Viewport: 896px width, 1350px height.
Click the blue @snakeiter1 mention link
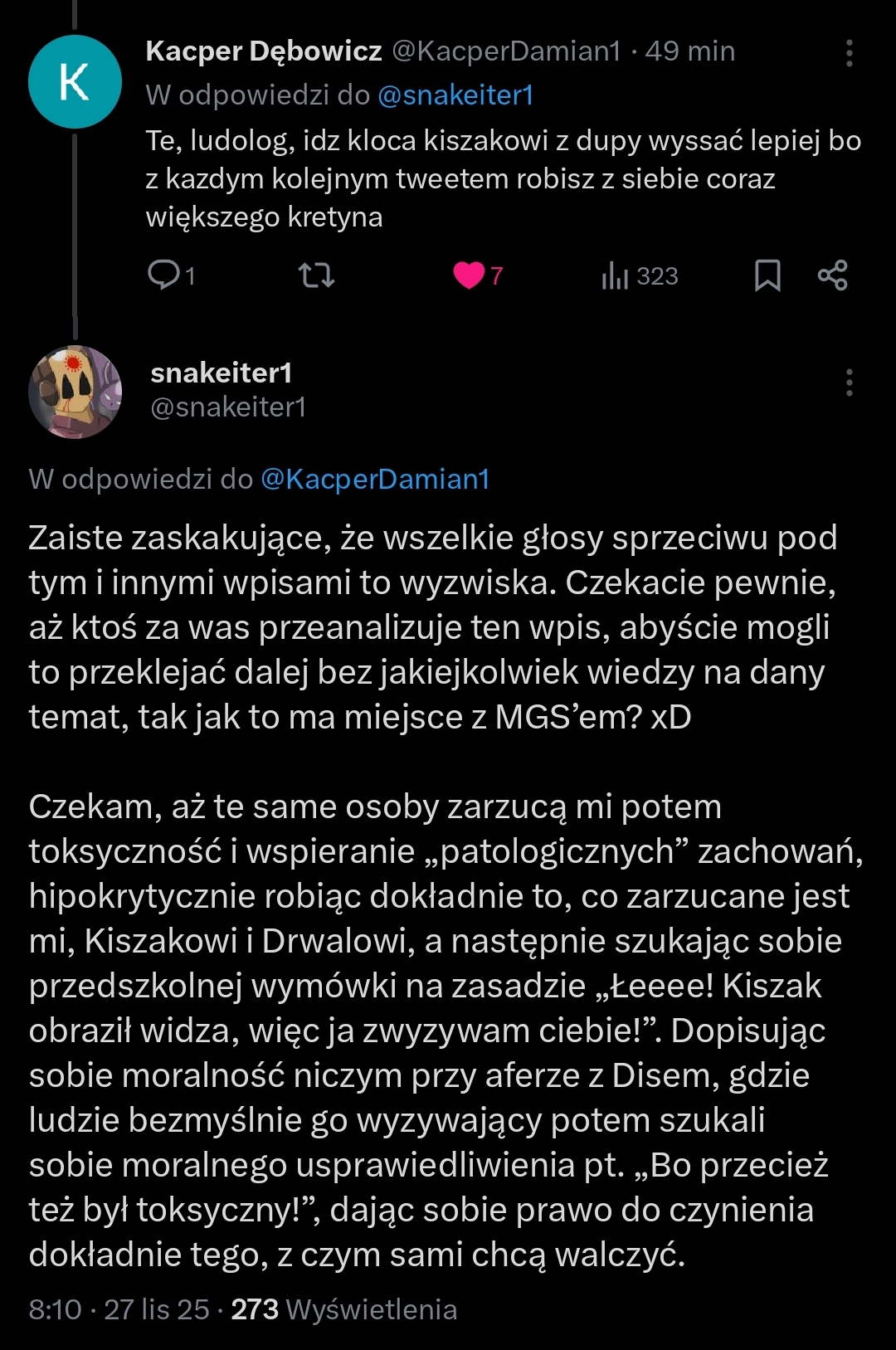455,95
